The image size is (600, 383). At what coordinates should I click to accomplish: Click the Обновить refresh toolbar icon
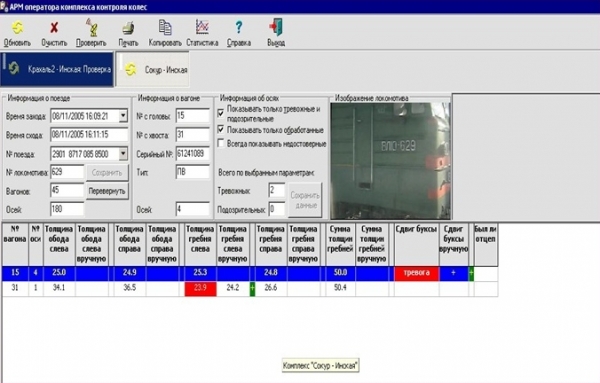(17, 28)
